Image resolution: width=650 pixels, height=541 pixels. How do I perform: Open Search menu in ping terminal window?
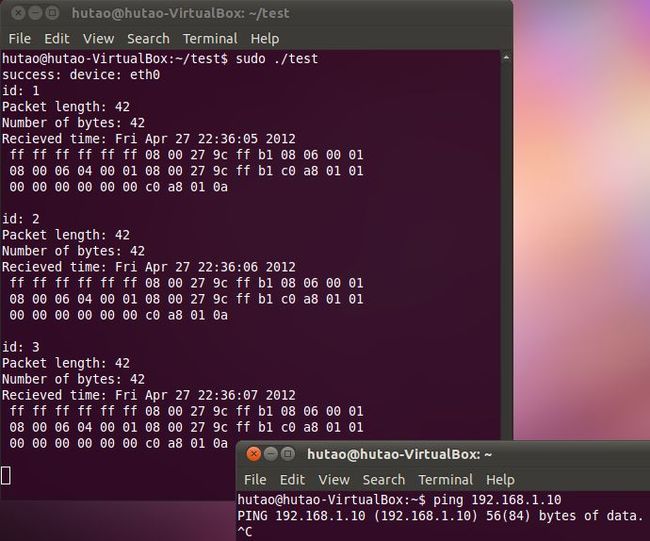tap(383, 480)
